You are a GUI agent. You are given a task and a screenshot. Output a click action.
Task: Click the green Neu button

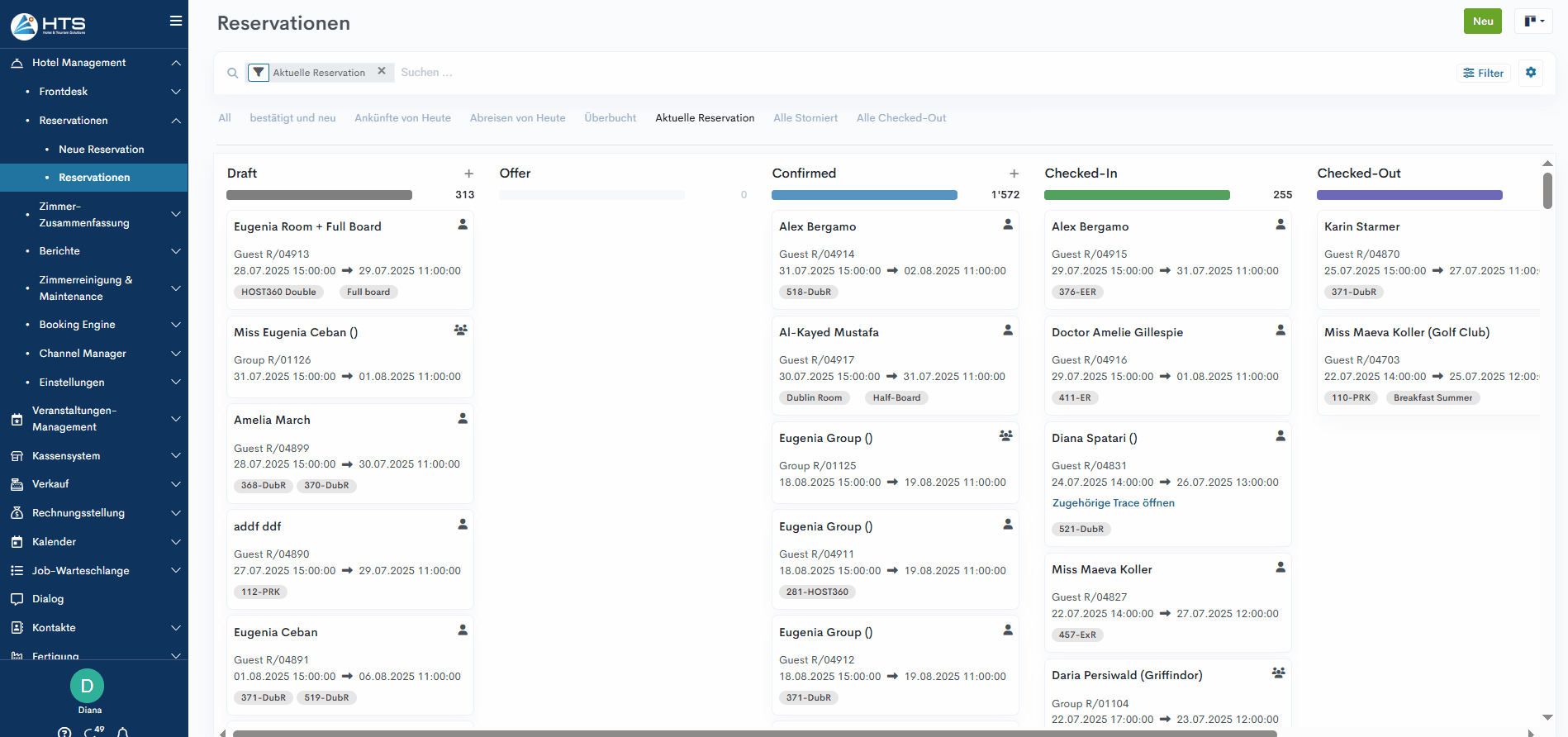(x=1482, y=21)
